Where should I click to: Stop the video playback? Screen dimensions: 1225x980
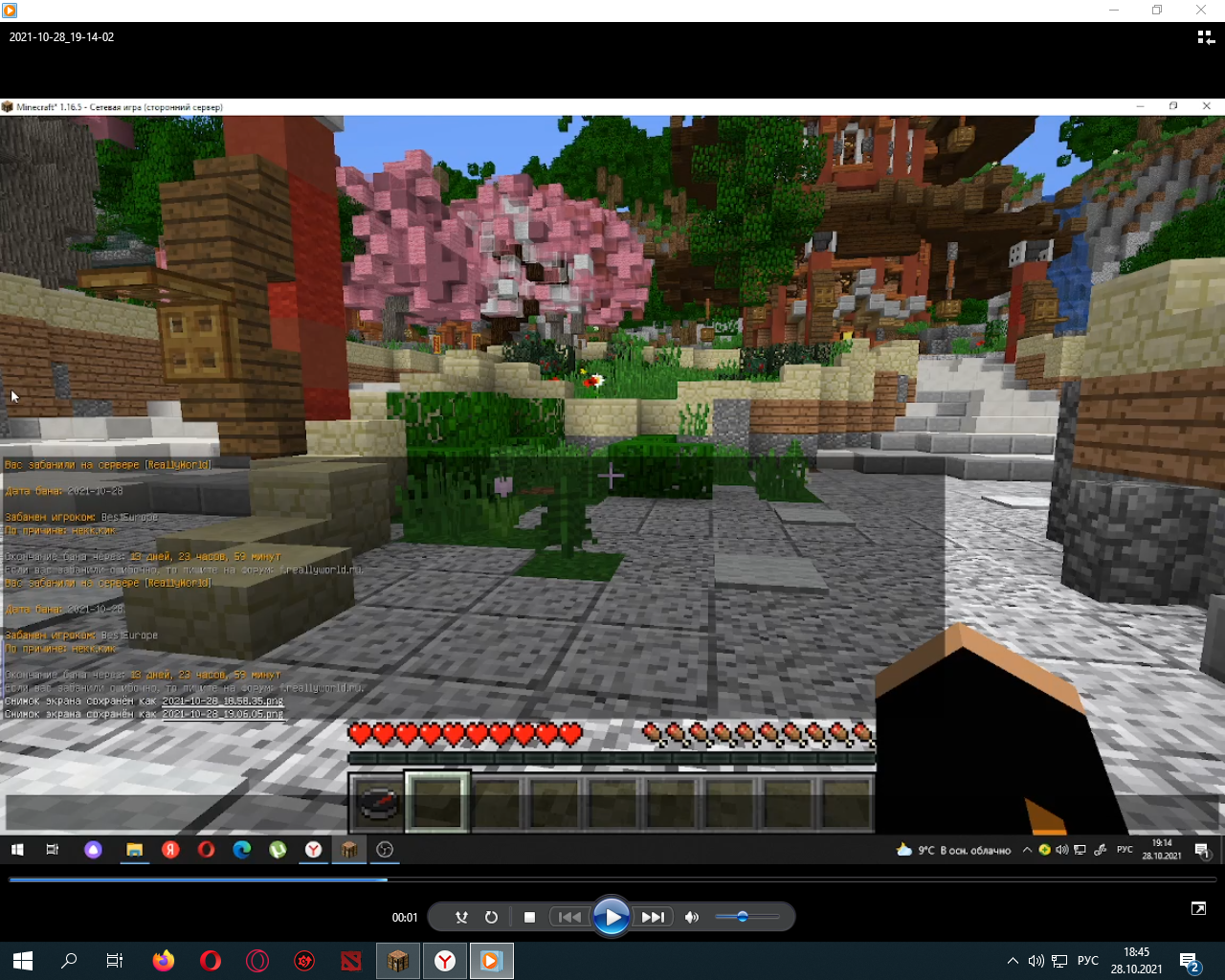[529, 917]
